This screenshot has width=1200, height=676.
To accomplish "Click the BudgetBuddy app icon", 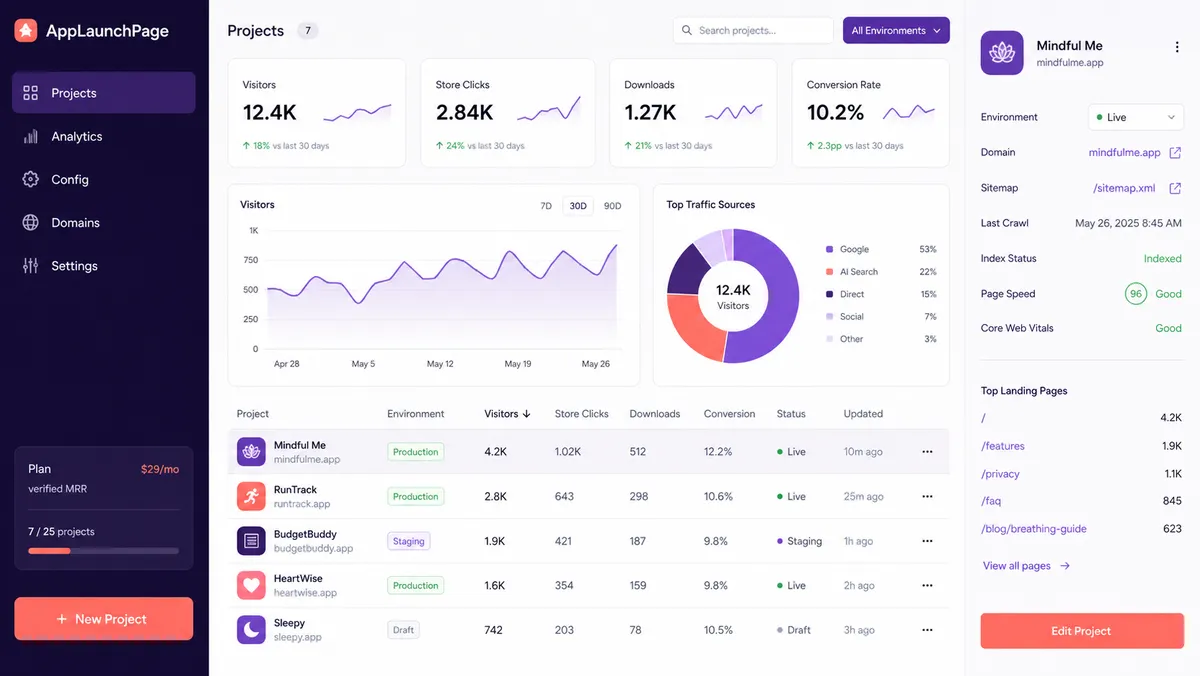I will click(x=251, y=541).
